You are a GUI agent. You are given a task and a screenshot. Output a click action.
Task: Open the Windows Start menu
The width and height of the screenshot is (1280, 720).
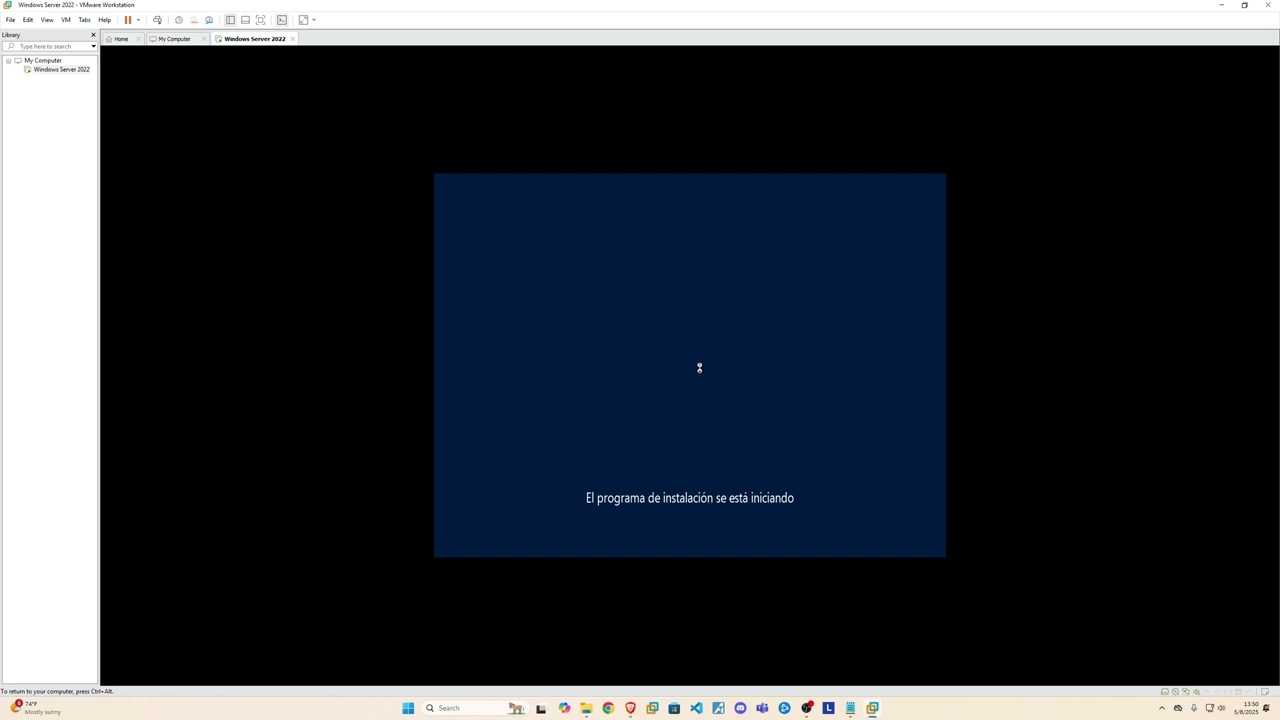click(x=408, y=708)
